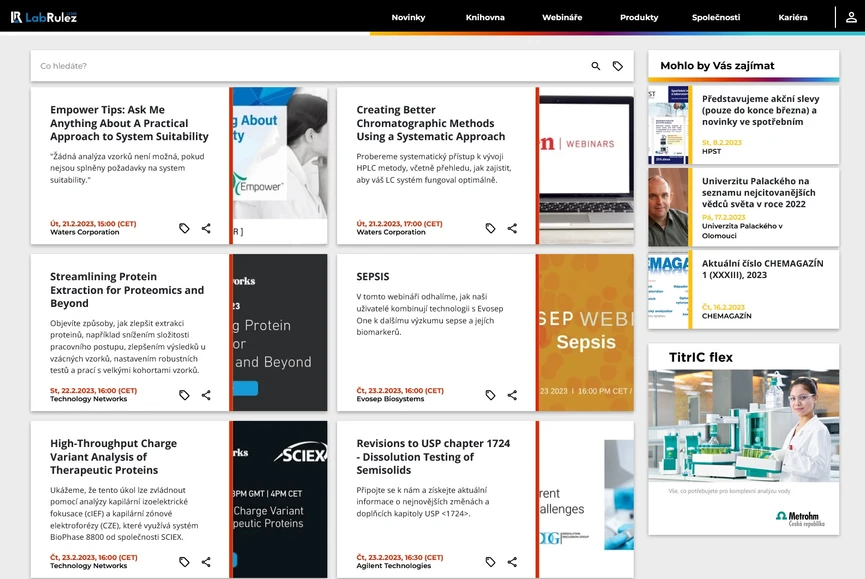Go to Webináře section
The width and height of the screenshot is (865, 579).
click(562, 17)
